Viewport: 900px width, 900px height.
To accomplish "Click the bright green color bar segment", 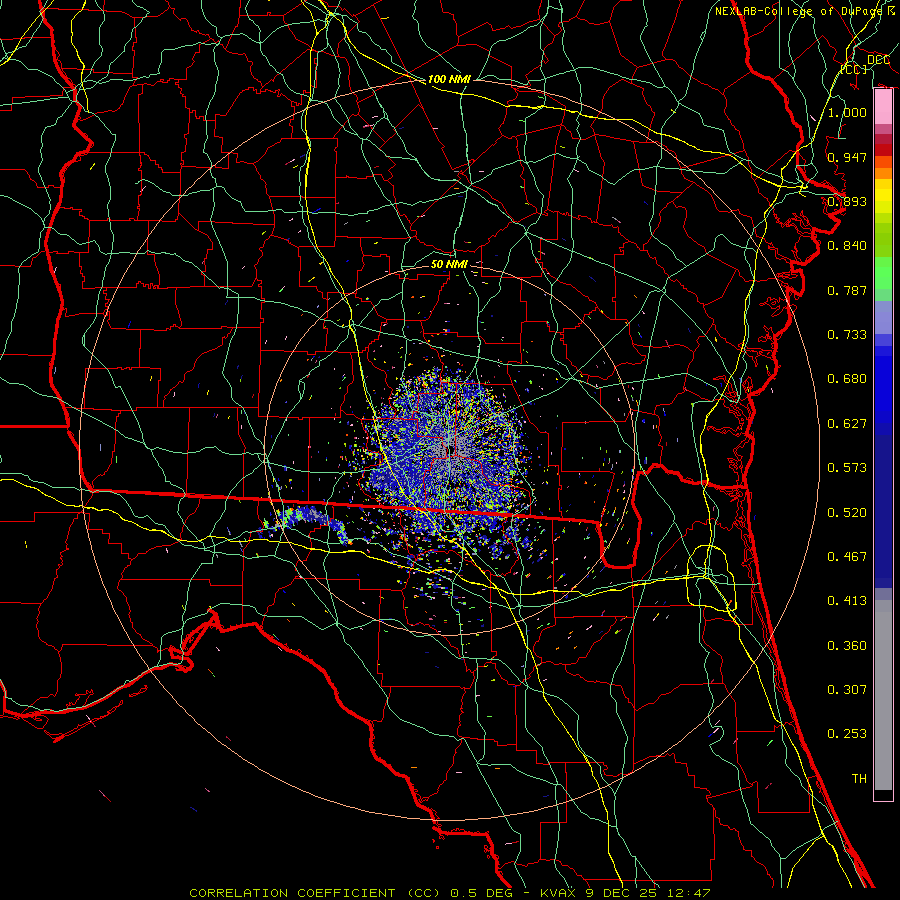I will 883,273.
